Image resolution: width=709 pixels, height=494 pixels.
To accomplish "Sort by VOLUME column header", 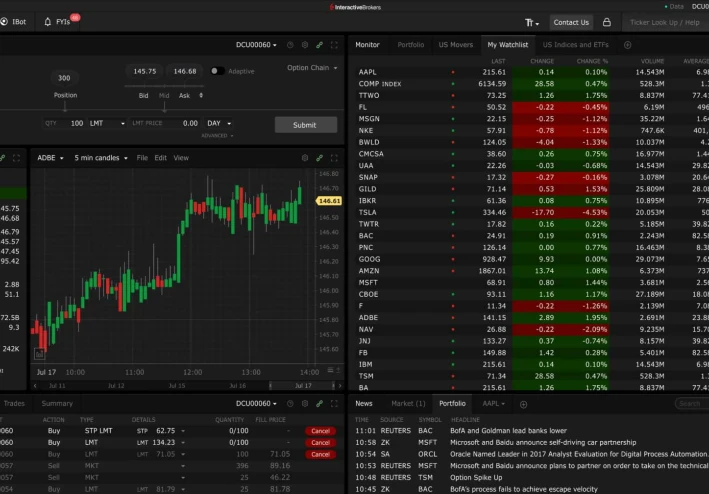I will pyautogui.click(x=652, y=61).
